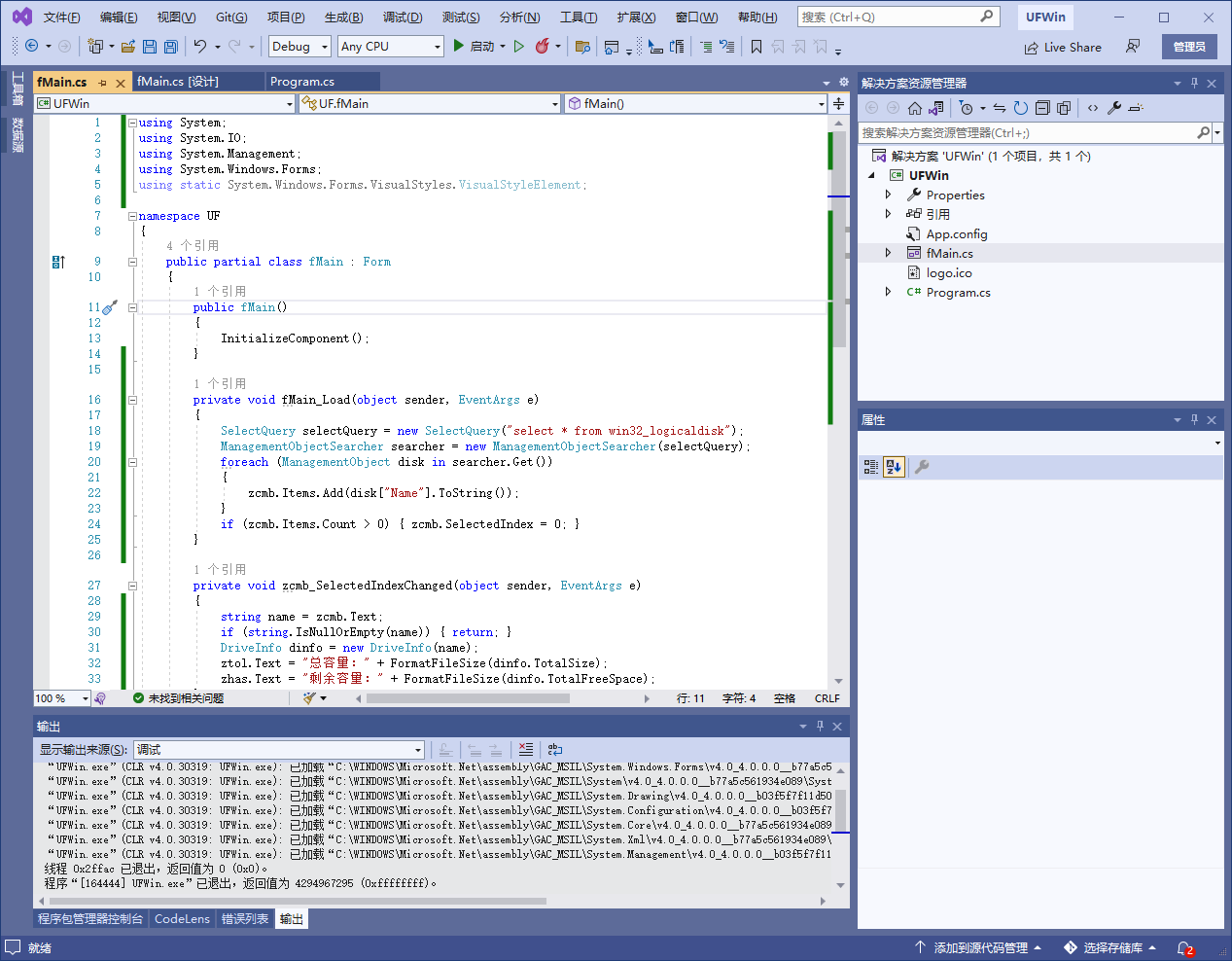Open pending changes filter clock icon
Image resolution: width=1232 pixels, height=961 pixels.
(966, 108)
